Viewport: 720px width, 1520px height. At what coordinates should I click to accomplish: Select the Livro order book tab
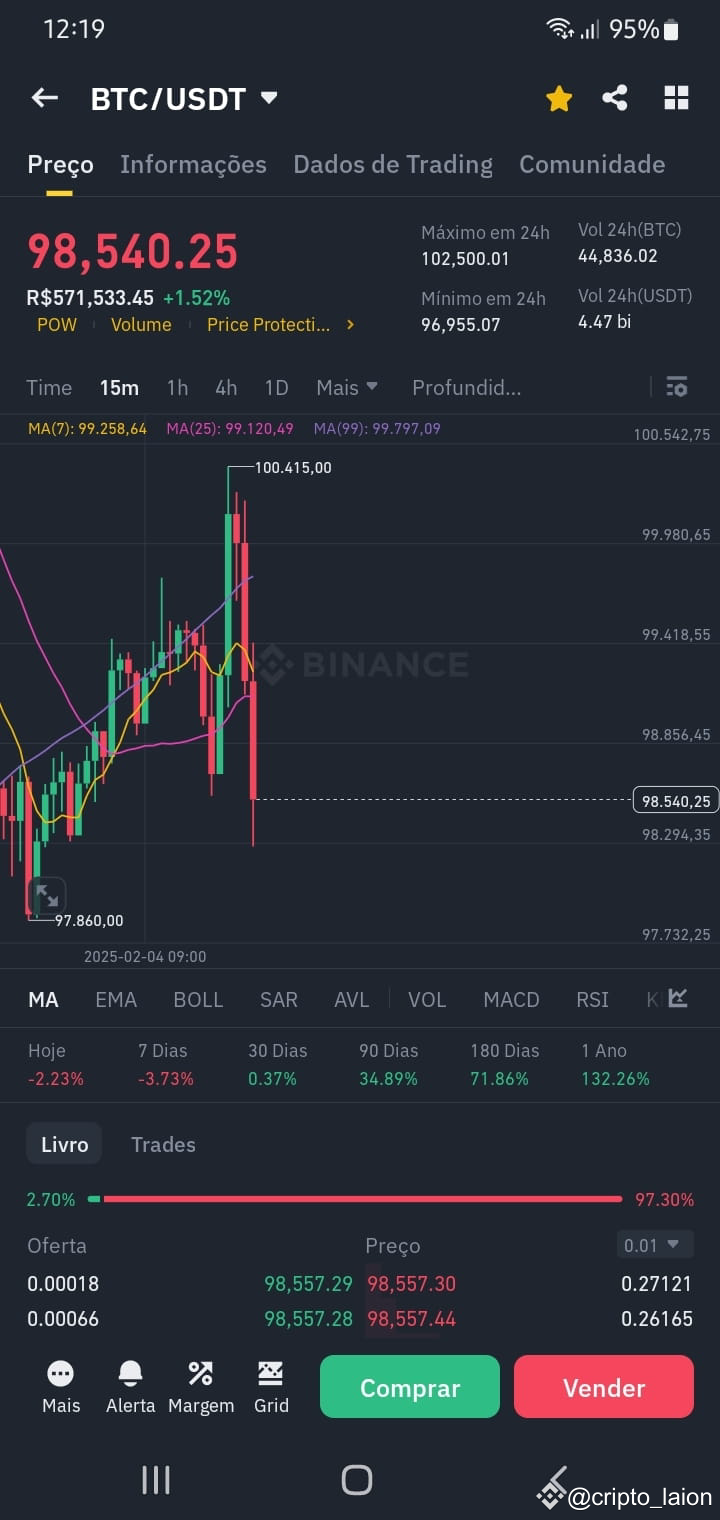64,1144
